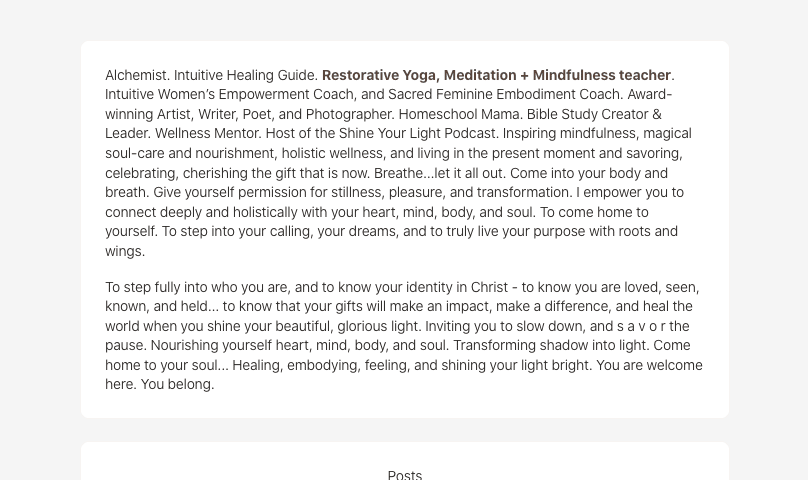This screenshot has width=808, height=480.
Task: Click the word Alchemist at the bio start
Action: (137, 75)
